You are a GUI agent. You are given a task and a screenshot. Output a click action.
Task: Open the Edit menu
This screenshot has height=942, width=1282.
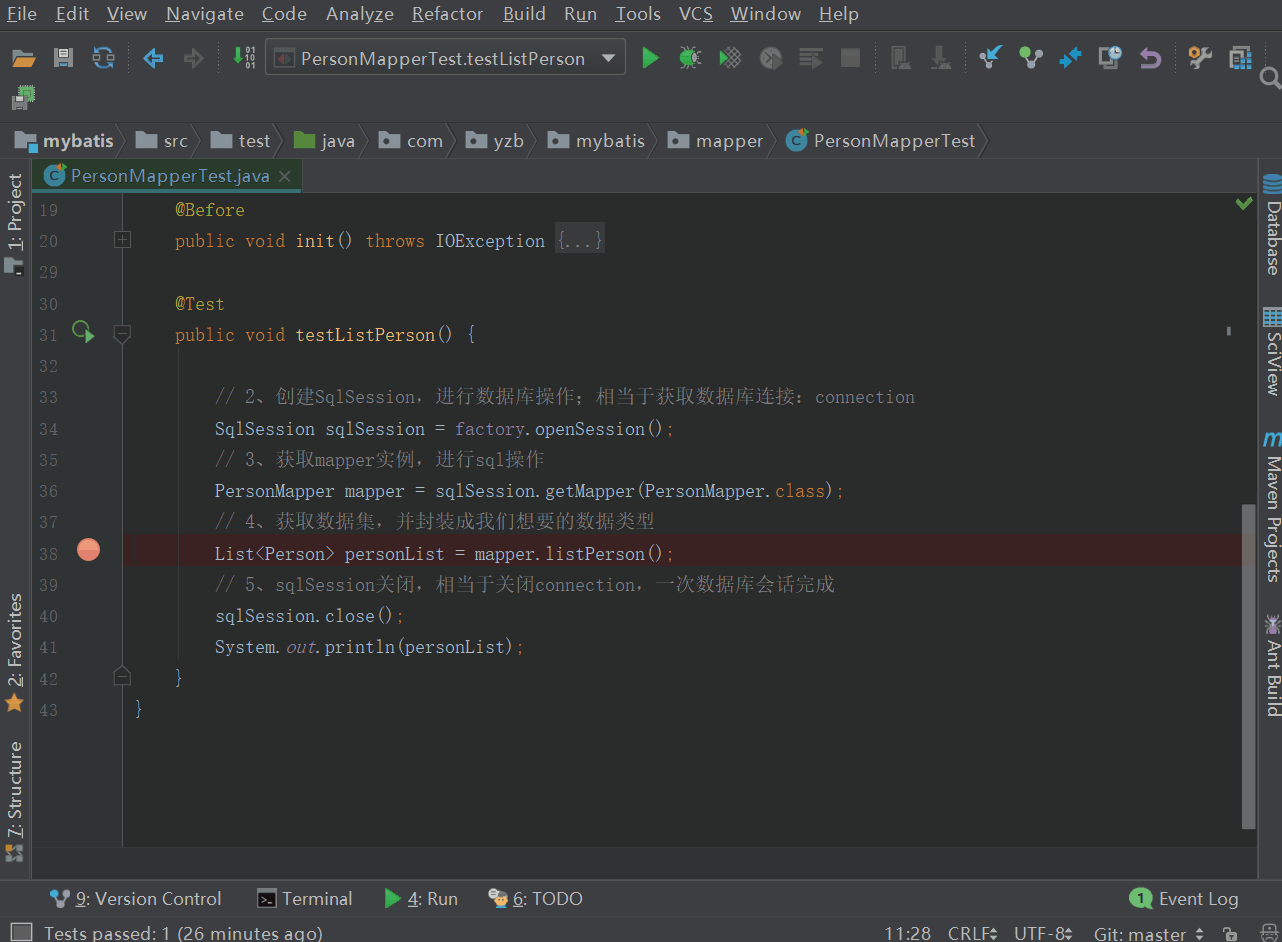tap(72, 14)
